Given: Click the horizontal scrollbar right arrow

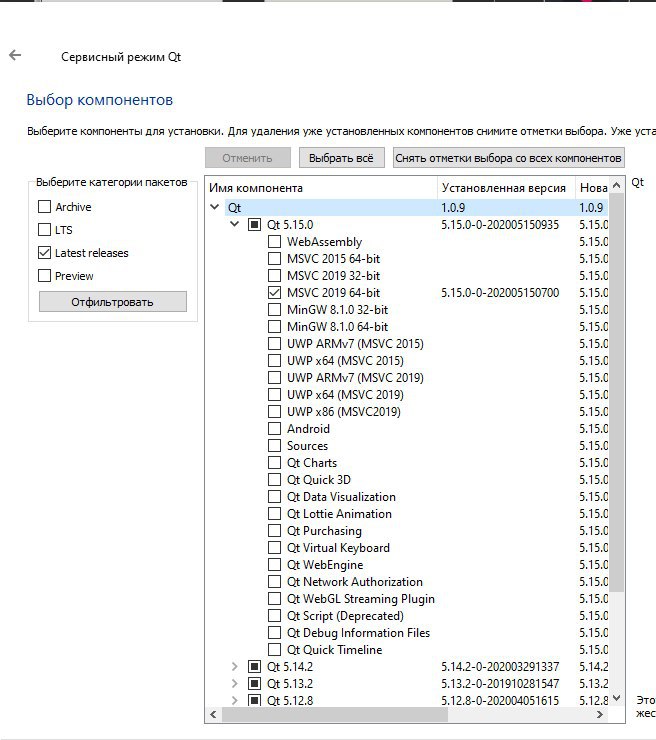Looking at the screenshot, I should click(600, 715).
